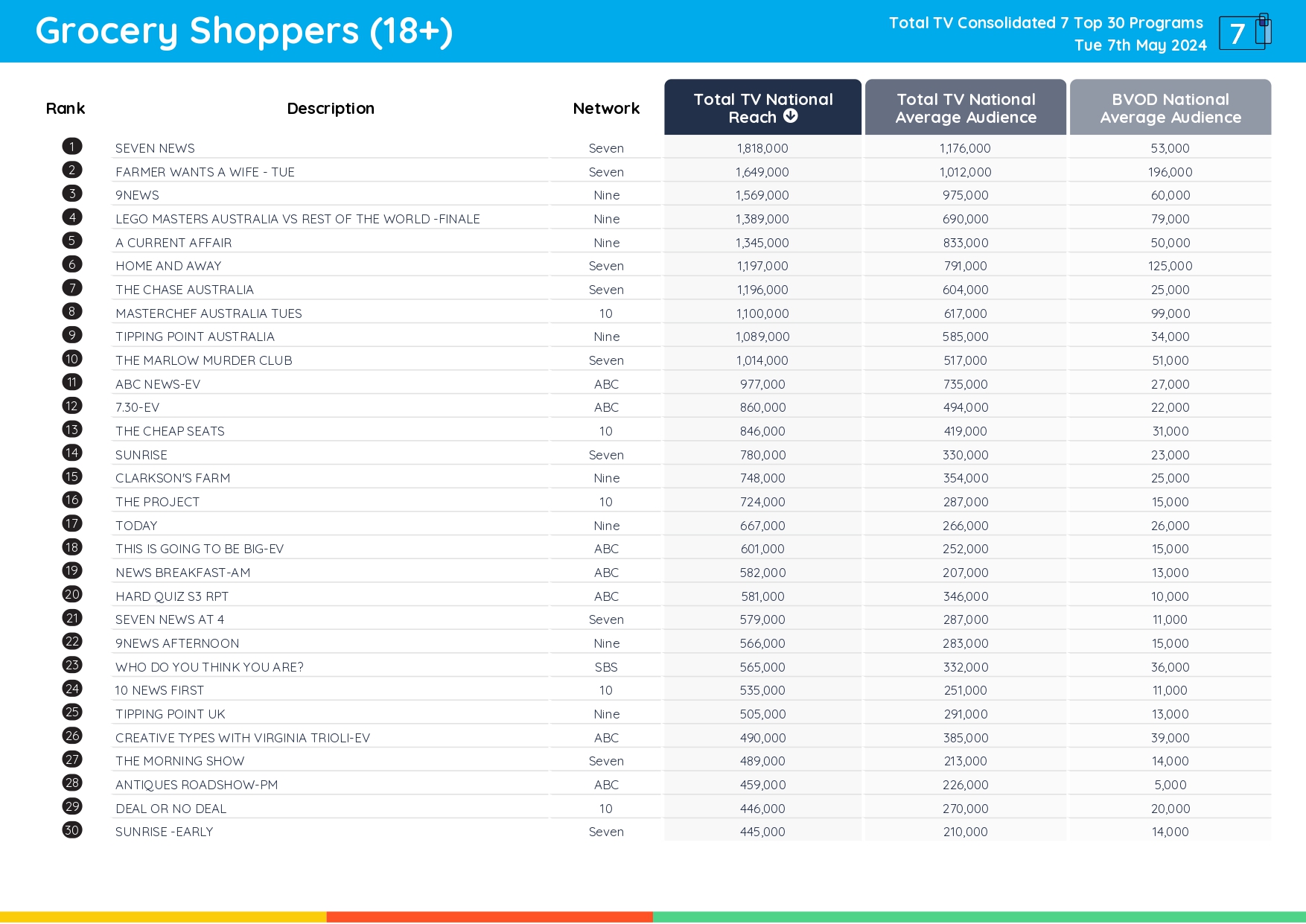Select the rank 10 circle badge
Viewport: 1306px width, 924px height.
point(72,359)
